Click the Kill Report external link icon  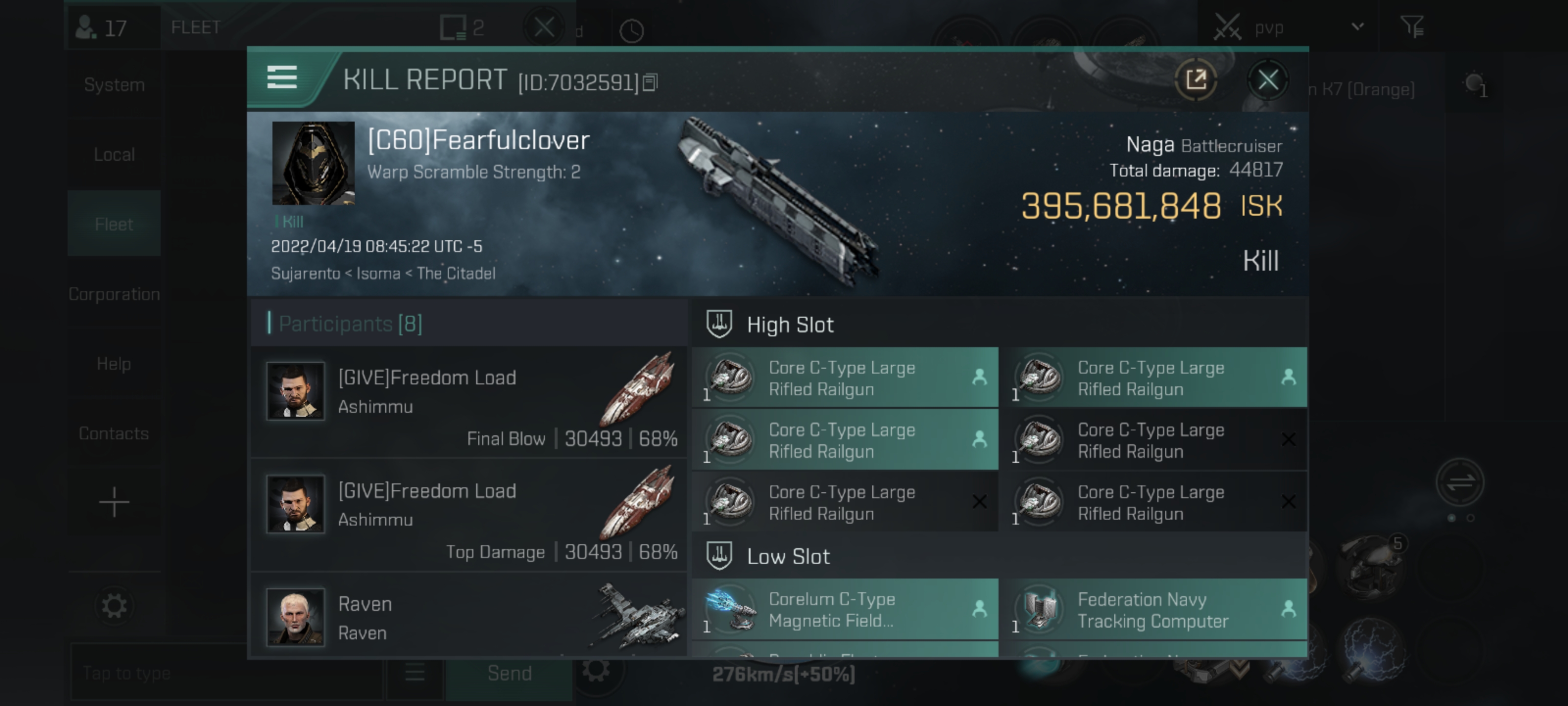(x=1196, y=79)
